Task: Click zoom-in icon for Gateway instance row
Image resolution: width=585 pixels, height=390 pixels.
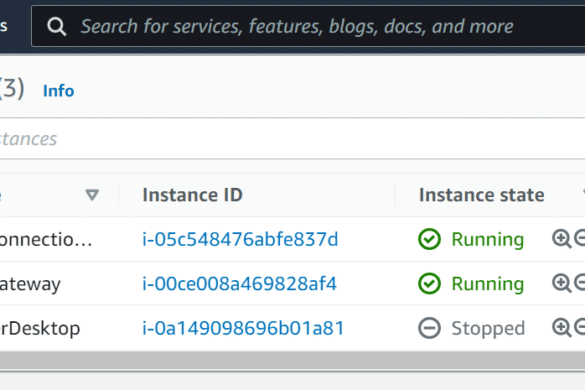Action: tap(561, 283)
